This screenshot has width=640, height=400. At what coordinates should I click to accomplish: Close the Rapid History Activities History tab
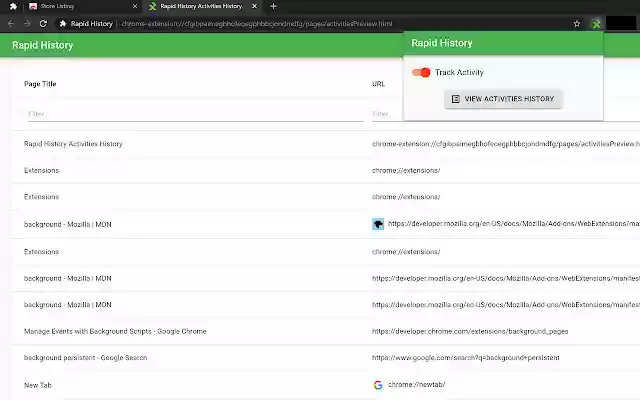[x=255, y=6]
